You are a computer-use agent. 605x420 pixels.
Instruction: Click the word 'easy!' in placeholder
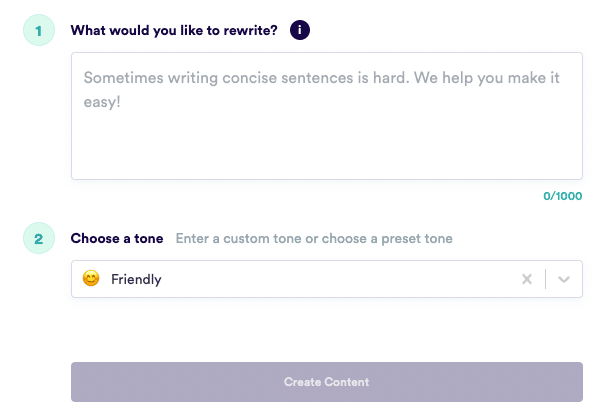coord(102,102)
